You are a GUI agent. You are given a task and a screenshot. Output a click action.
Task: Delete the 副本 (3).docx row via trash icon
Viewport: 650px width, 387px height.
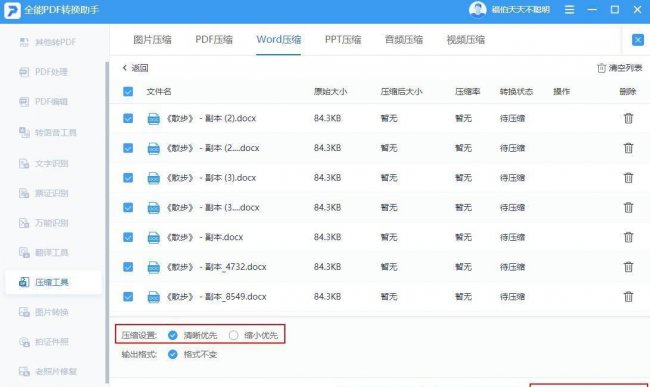[x=628, y=177]
